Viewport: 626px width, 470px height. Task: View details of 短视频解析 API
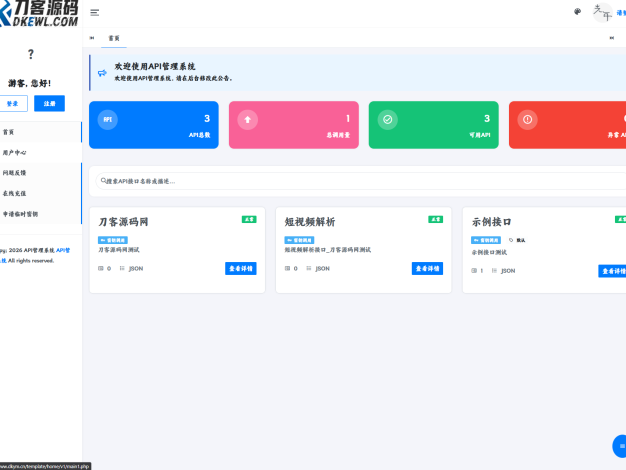(428, 268)
